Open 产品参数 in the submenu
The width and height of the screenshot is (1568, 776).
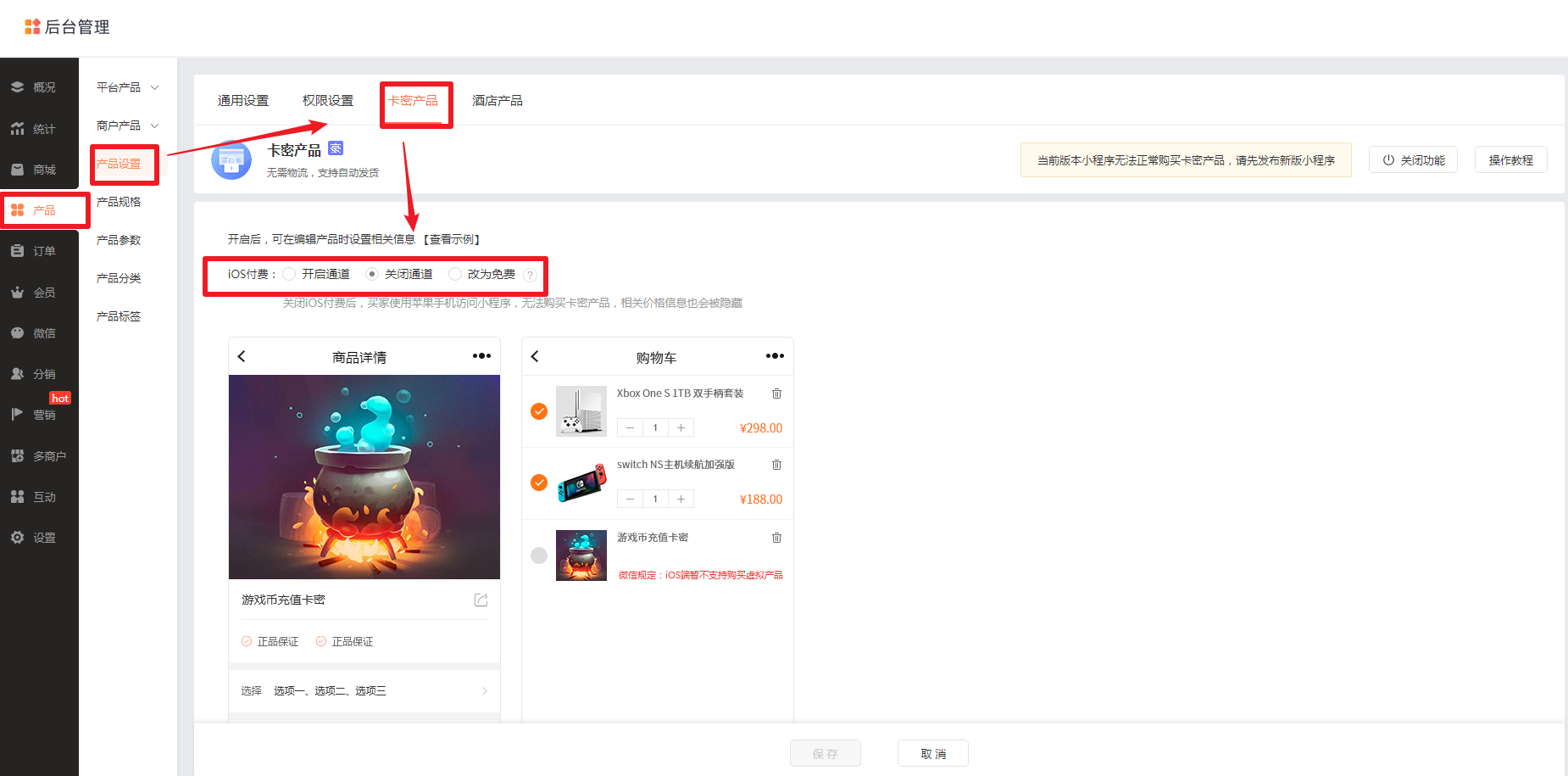119,240
